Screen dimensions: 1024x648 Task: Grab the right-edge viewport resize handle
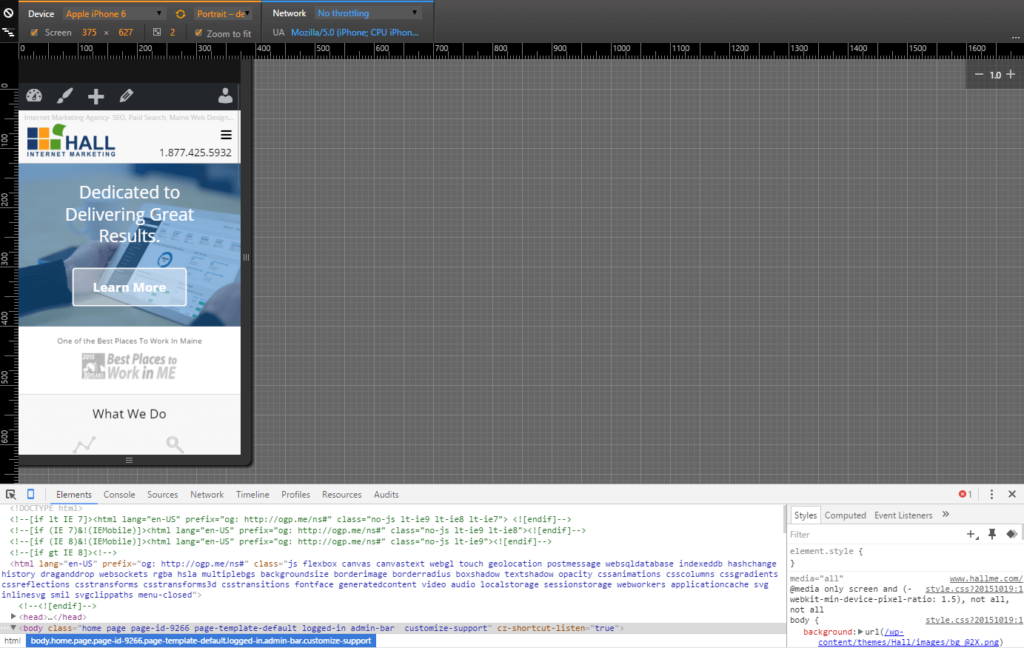[246, 257]
